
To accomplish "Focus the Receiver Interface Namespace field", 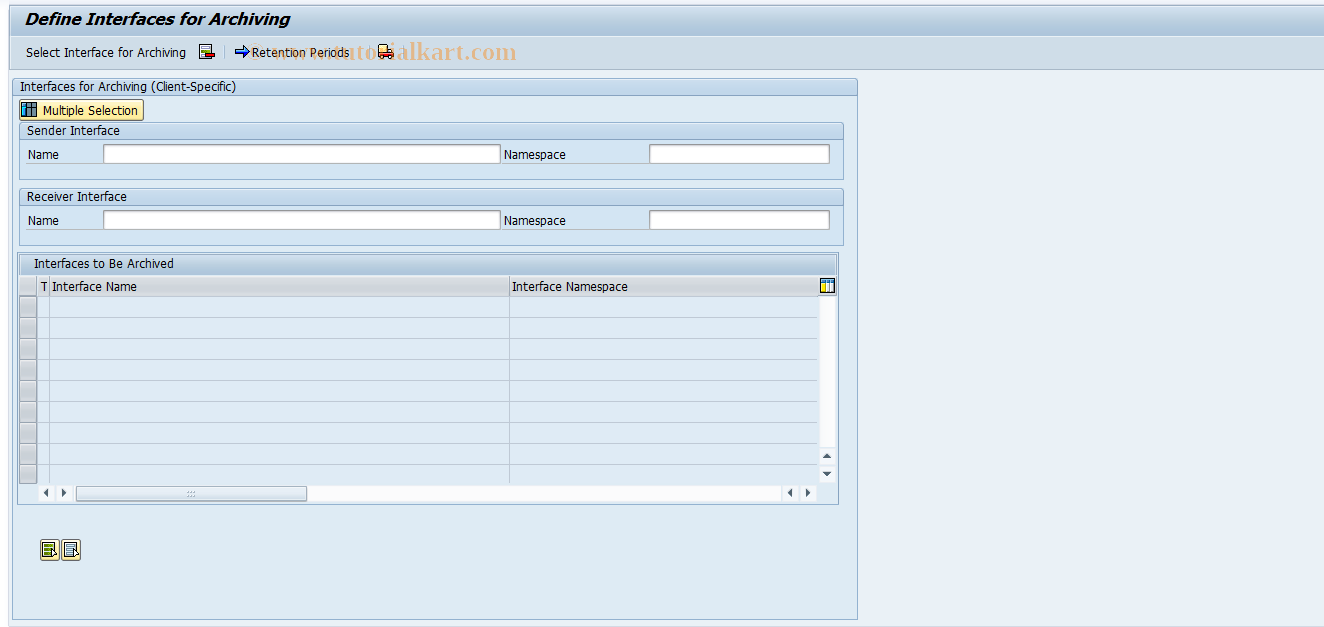I will pyautogui.click(x=739, y=220).
